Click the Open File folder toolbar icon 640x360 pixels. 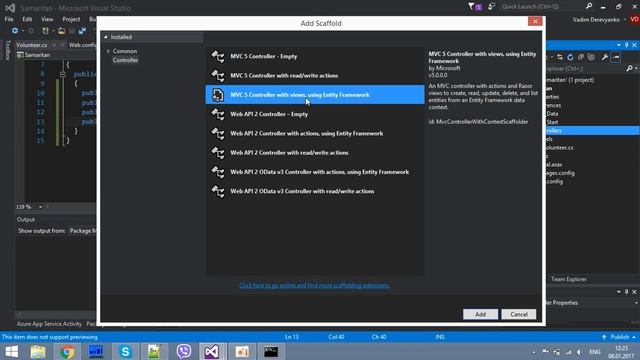(61, 31)
